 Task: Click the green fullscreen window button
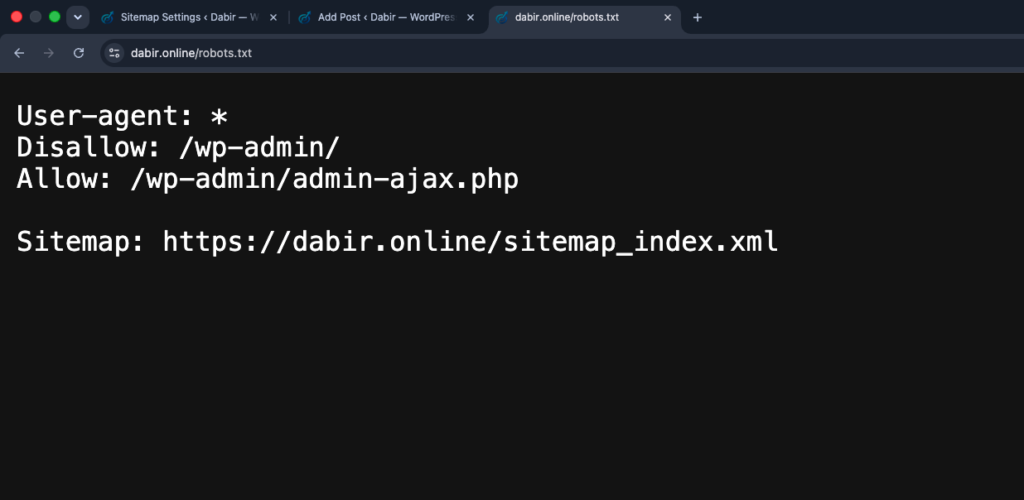coord(55,17)
